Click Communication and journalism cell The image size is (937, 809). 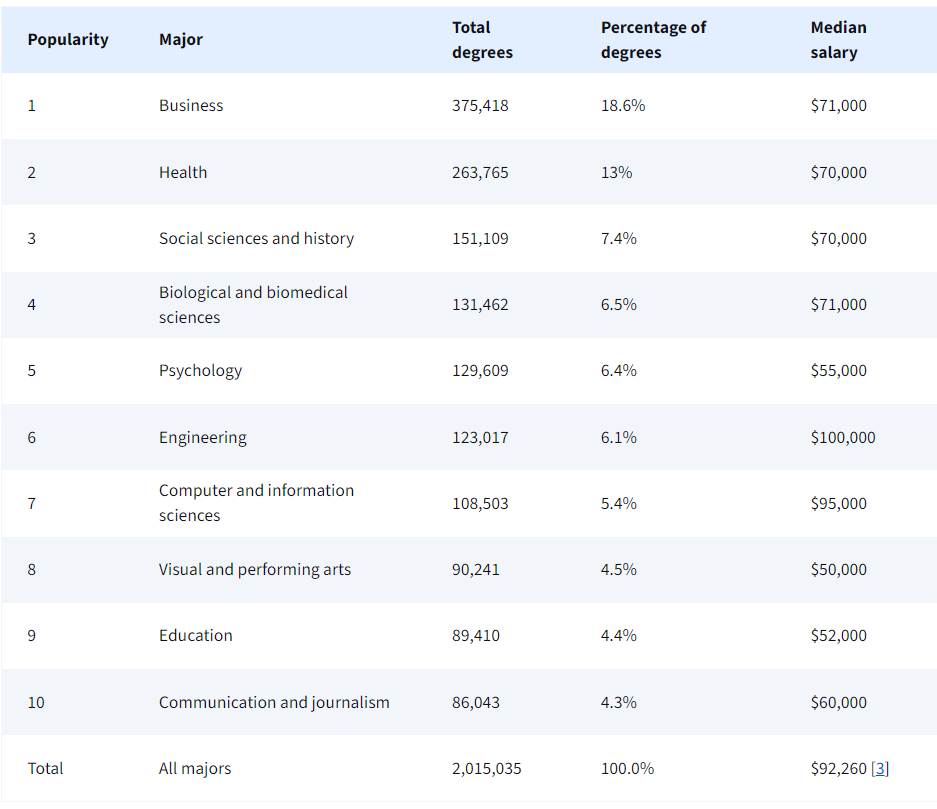274,703
